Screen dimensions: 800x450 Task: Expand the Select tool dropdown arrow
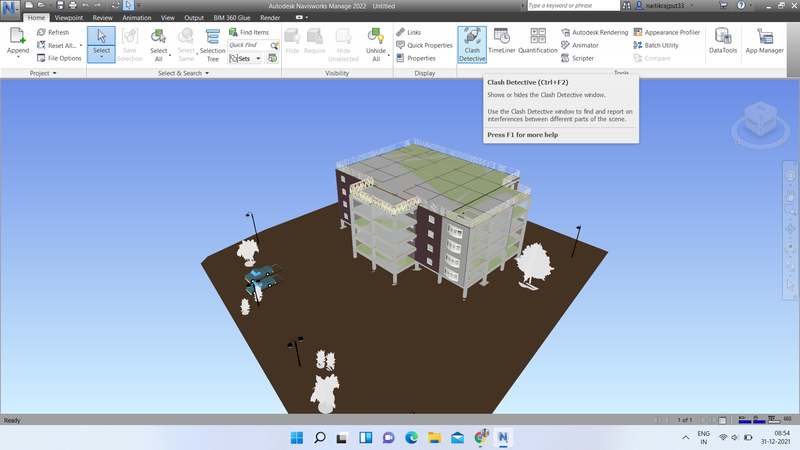(x=101, y=57)
